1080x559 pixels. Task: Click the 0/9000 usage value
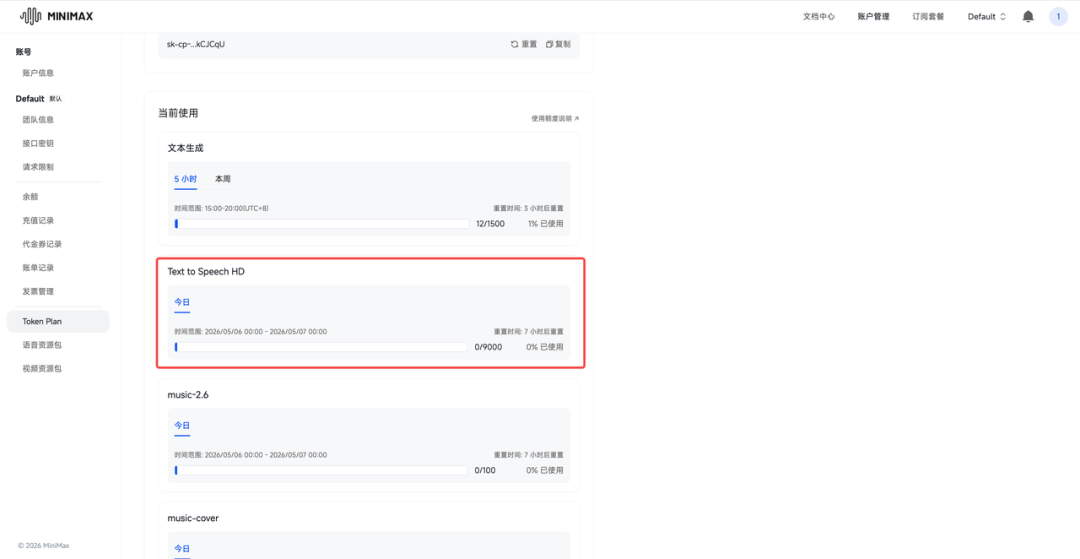pyautogui.click(x=488, y=347)
